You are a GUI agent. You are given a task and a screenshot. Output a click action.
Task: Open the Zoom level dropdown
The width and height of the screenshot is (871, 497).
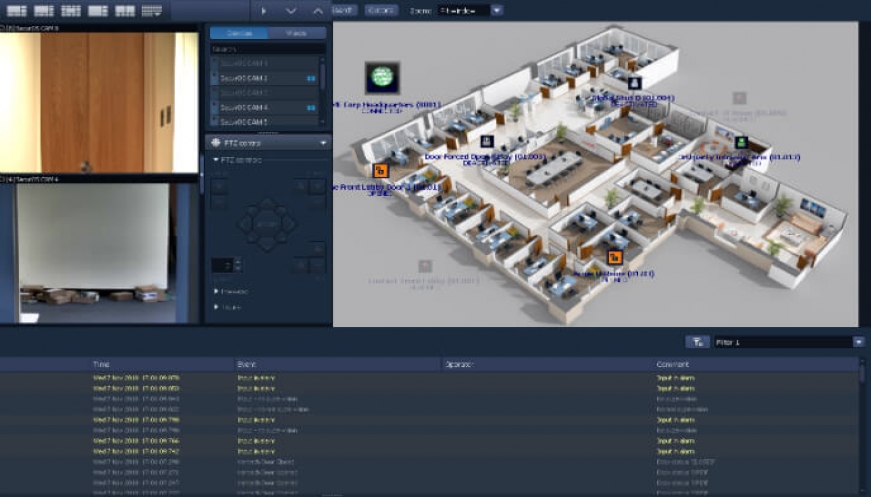point(470,11)
